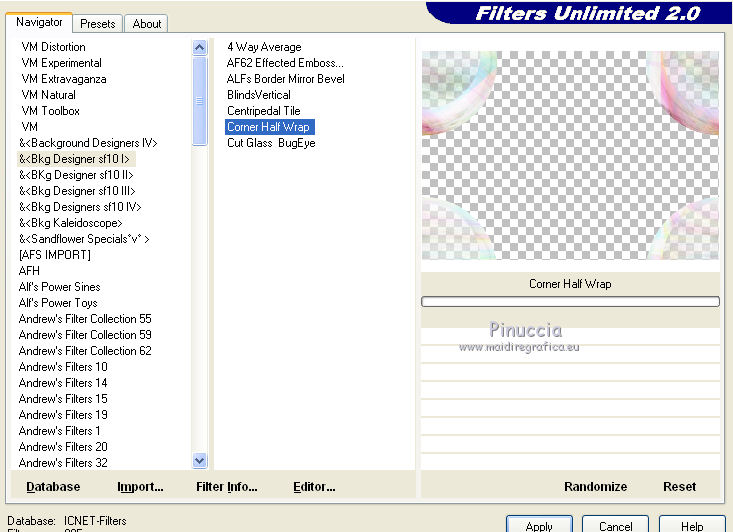Select Andrew's Filters 19

point(63,415)
